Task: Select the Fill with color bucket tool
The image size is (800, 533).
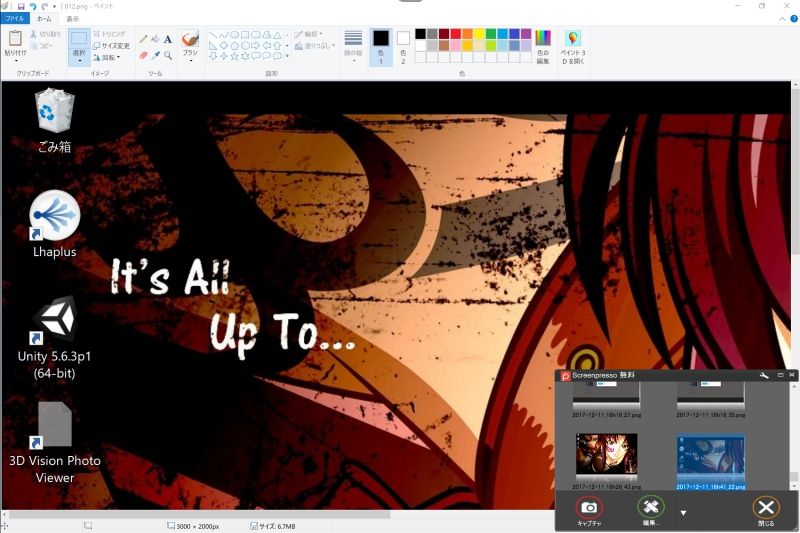Action: (x=155, y=39)
